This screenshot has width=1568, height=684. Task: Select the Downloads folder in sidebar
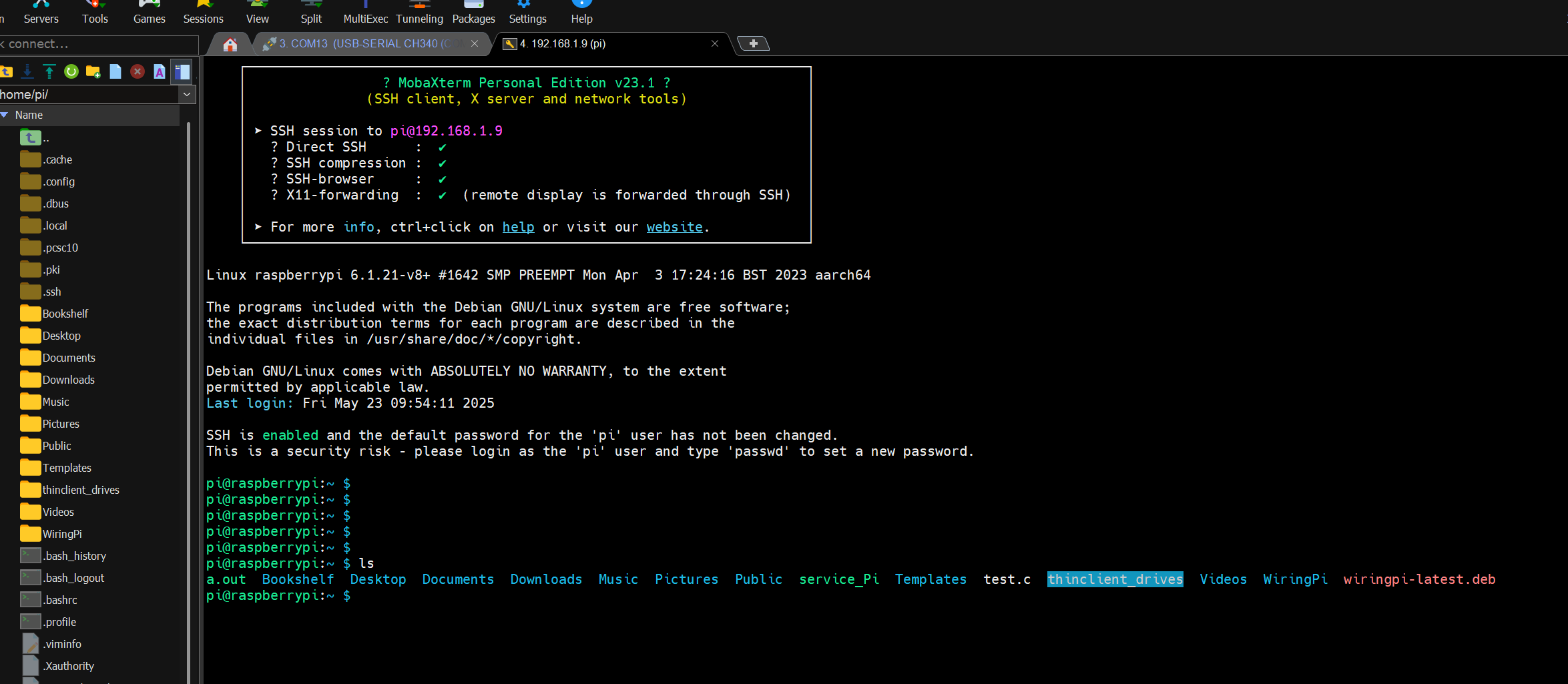[x=57, y=380]
